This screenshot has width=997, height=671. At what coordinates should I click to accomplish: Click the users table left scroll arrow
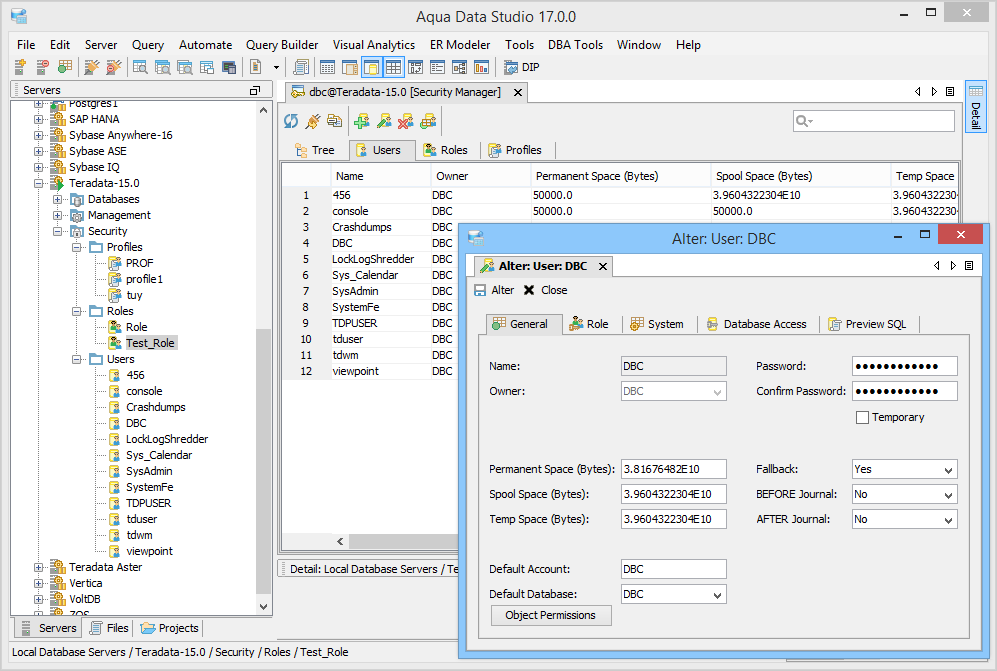point(340,541)
